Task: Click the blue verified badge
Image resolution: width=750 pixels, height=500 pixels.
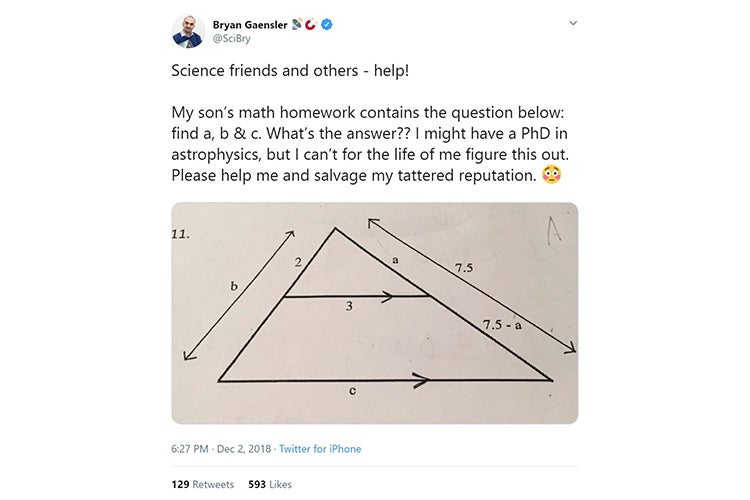Action: (x=327, y=24)
